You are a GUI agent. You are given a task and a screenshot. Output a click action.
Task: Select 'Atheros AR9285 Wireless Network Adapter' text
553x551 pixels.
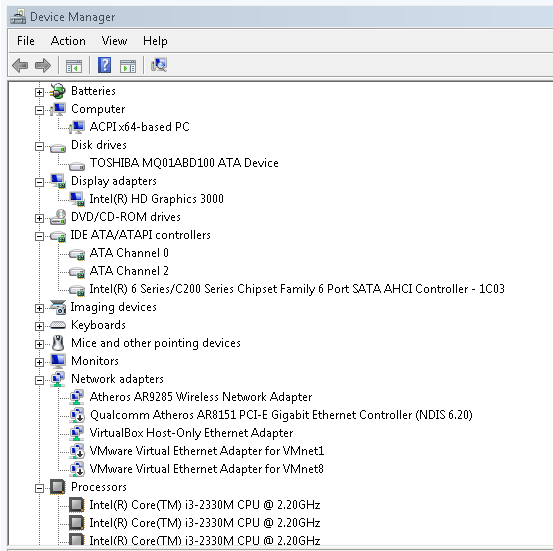click(201, 397)
